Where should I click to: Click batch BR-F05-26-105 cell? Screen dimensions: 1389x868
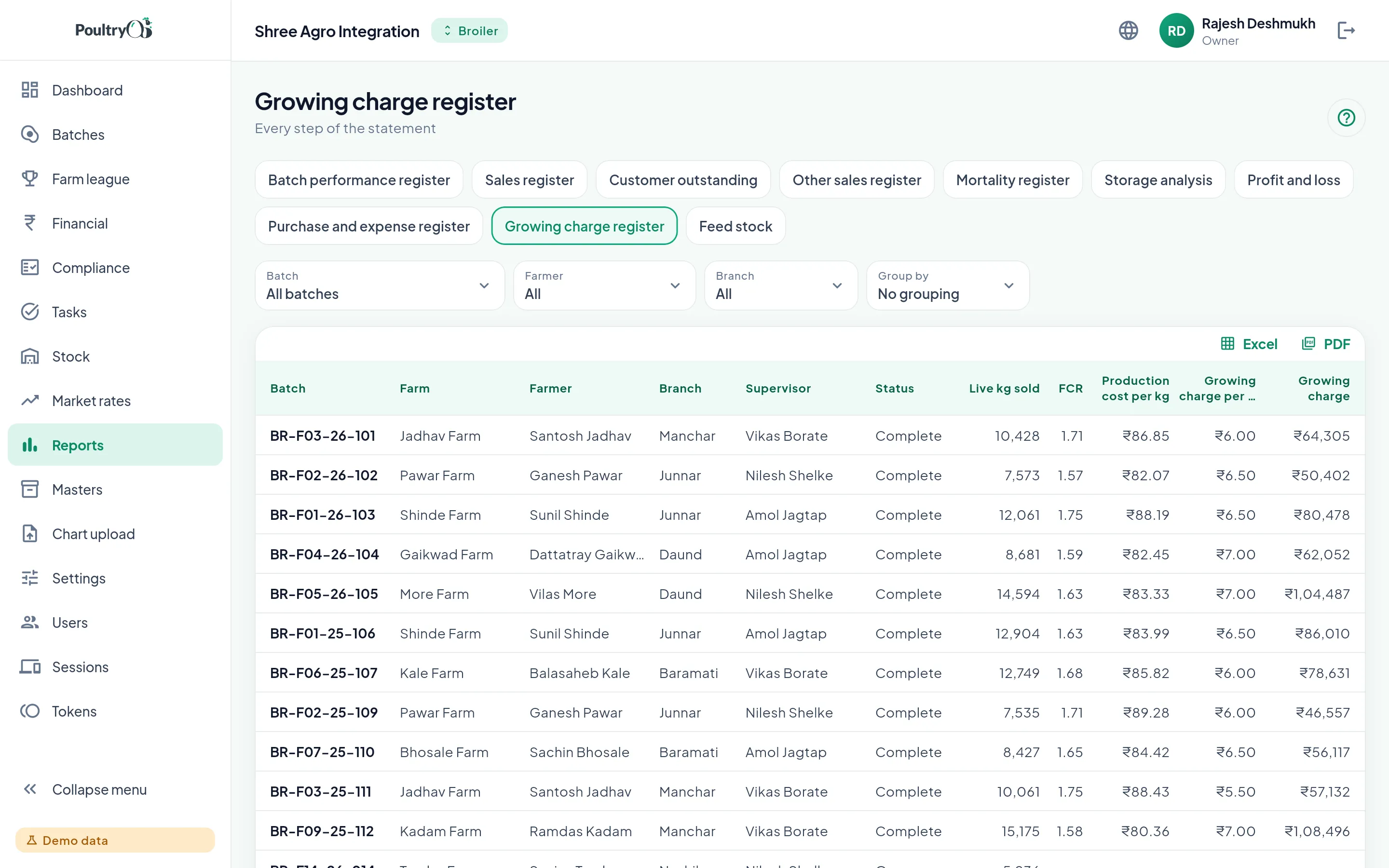point(324,594)
